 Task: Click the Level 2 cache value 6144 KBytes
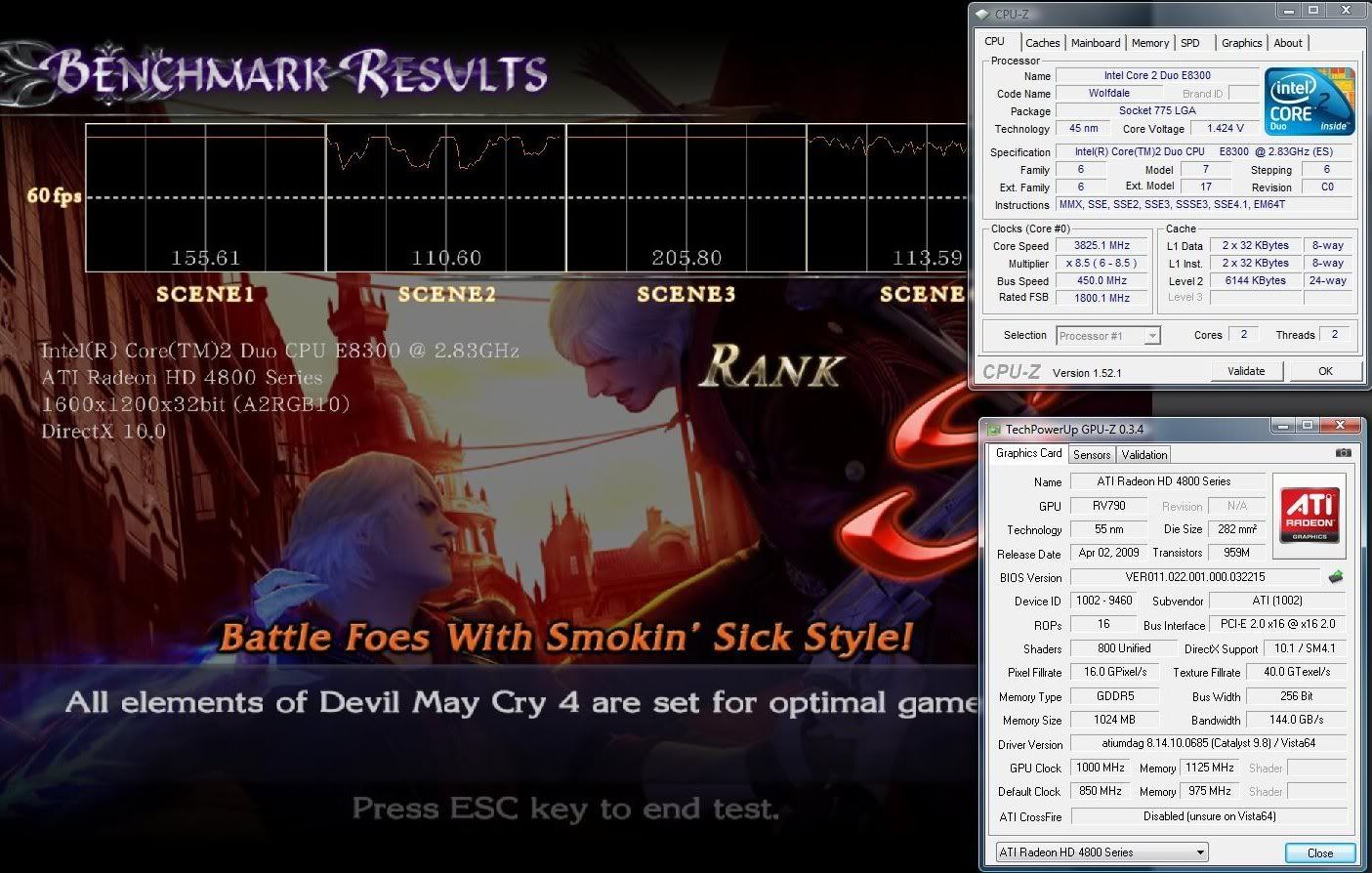coord(1255,281)
